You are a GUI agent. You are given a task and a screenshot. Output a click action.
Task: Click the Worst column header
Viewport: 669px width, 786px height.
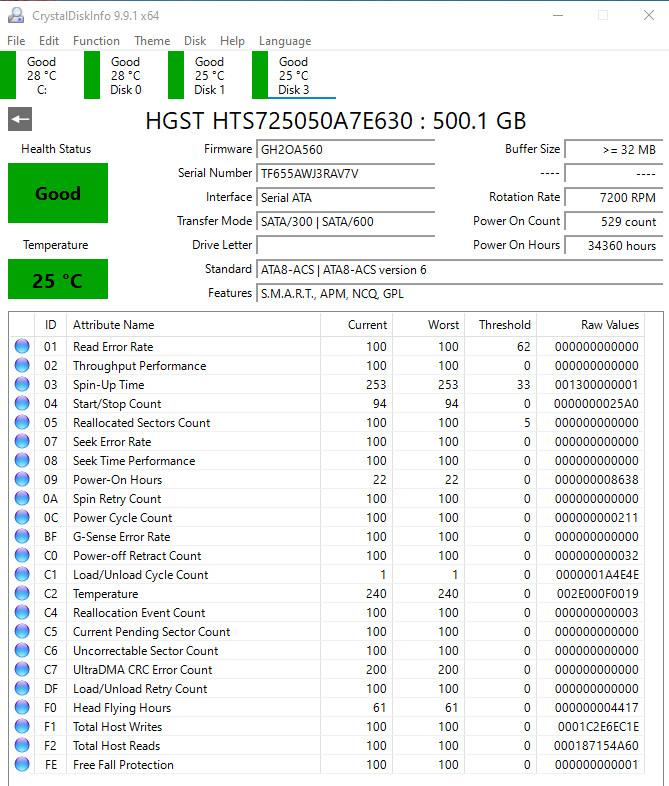coord(429,325)
